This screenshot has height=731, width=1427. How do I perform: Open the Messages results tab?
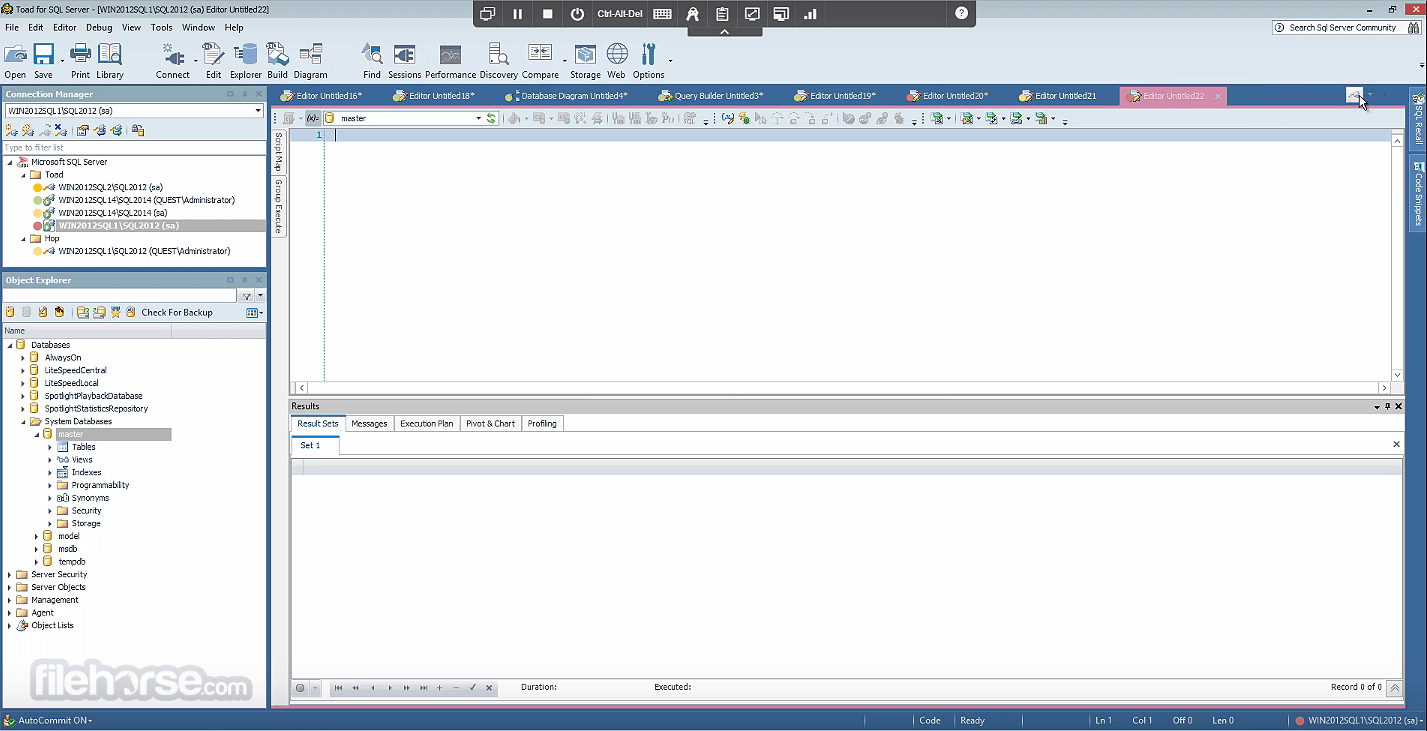369,424
